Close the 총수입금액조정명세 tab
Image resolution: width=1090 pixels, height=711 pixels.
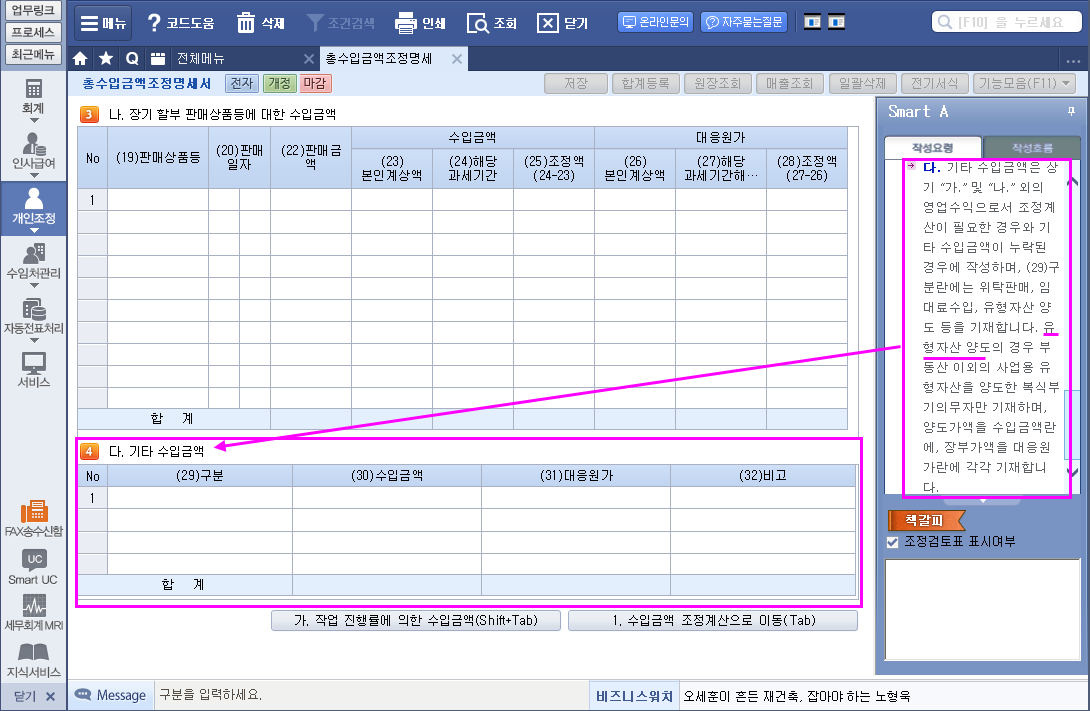(457, 59)
